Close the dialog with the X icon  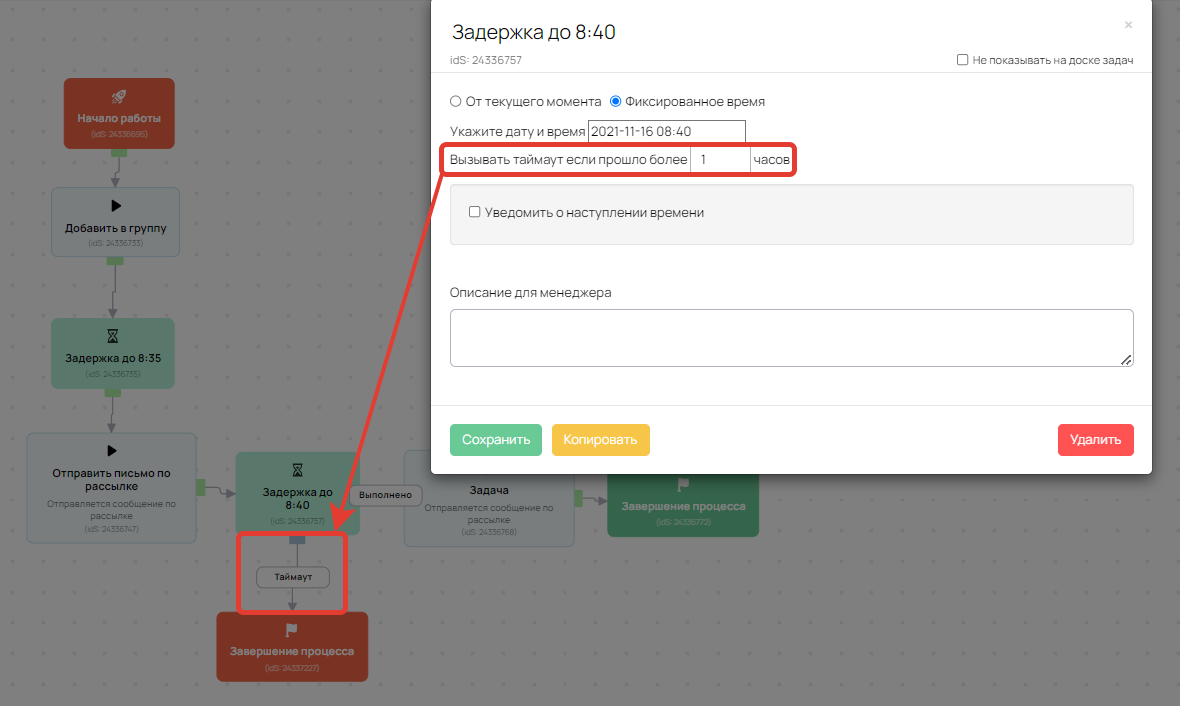coord(1128,25)
